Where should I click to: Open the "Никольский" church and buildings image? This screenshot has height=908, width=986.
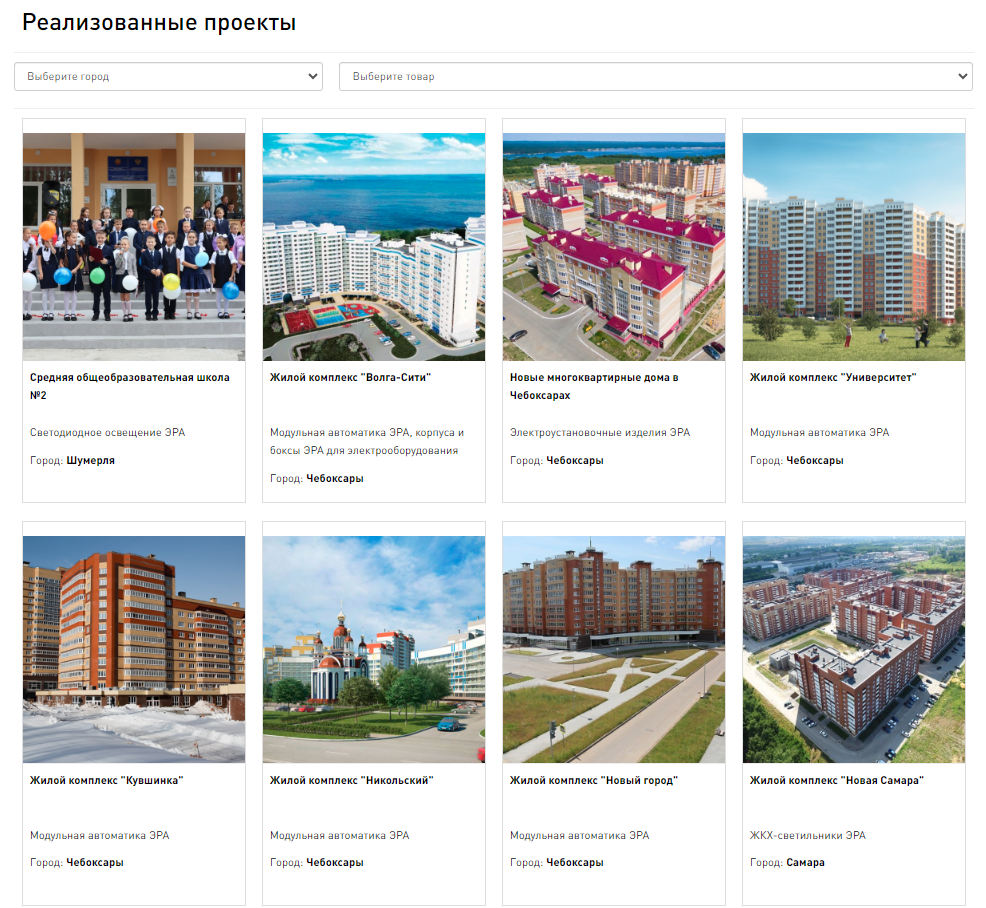[x=374, y=650]
